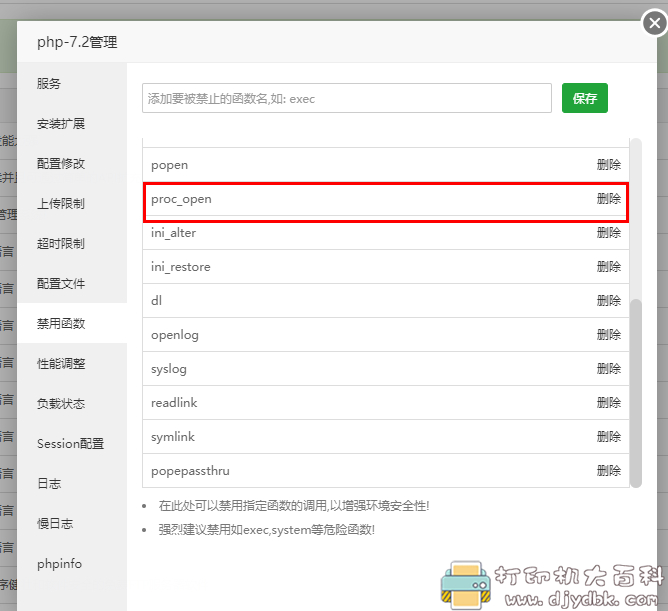
Task: View phpinfo tab
Action: (x=59, y=564)
